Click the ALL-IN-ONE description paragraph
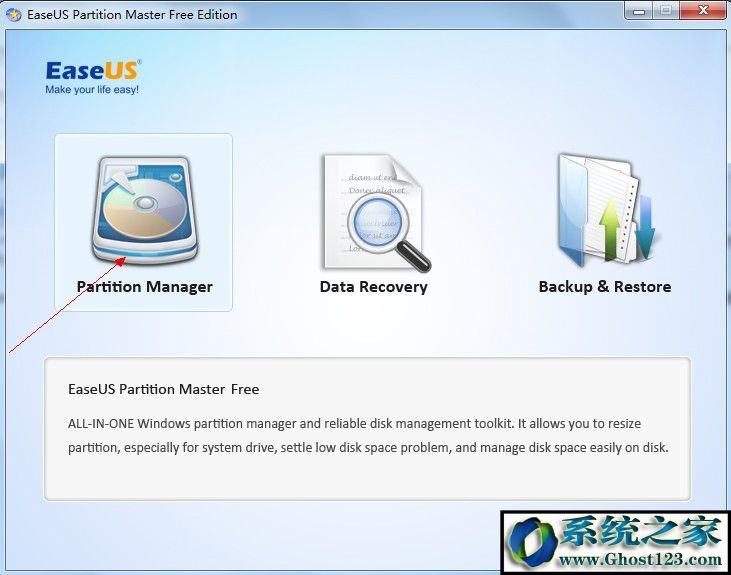 368,436
